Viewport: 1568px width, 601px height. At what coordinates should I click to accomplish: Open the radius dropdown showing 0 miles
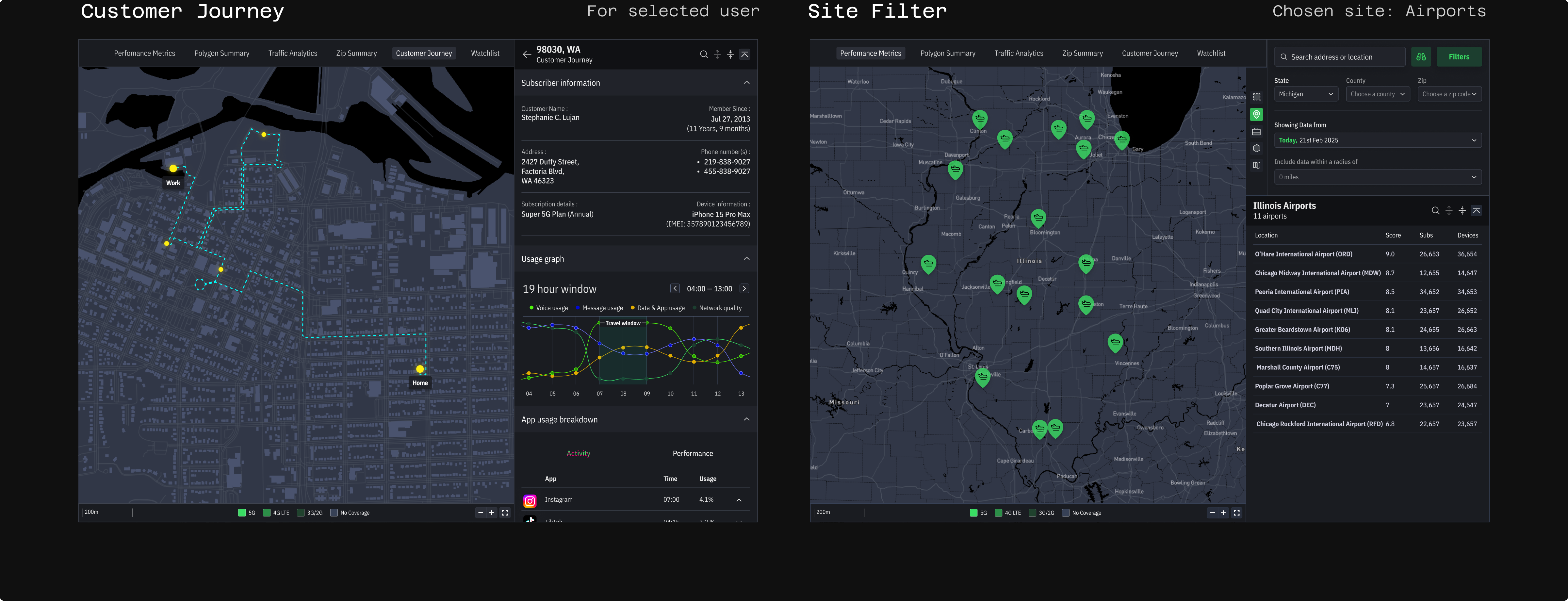coord(1378,177)
